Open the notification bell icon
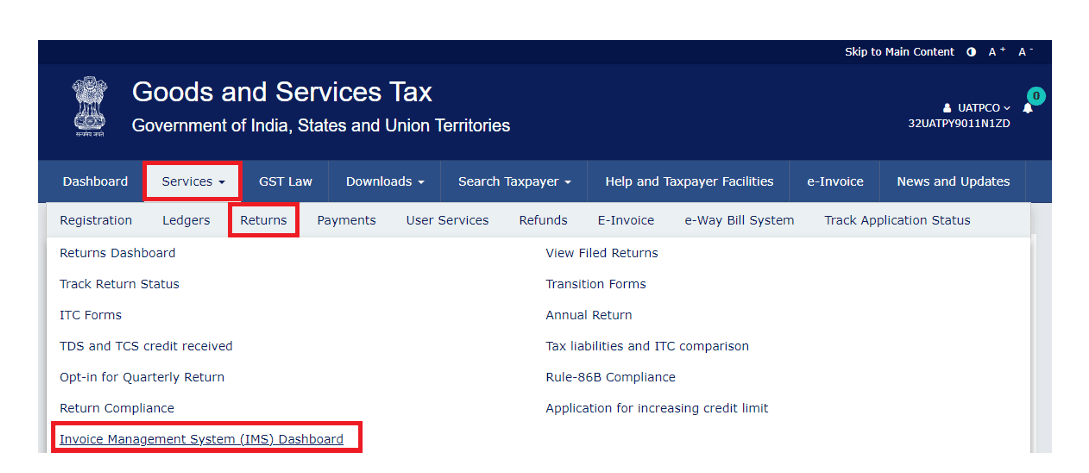Screen dimensions: 1089x473 click(x=1028, y=108)
